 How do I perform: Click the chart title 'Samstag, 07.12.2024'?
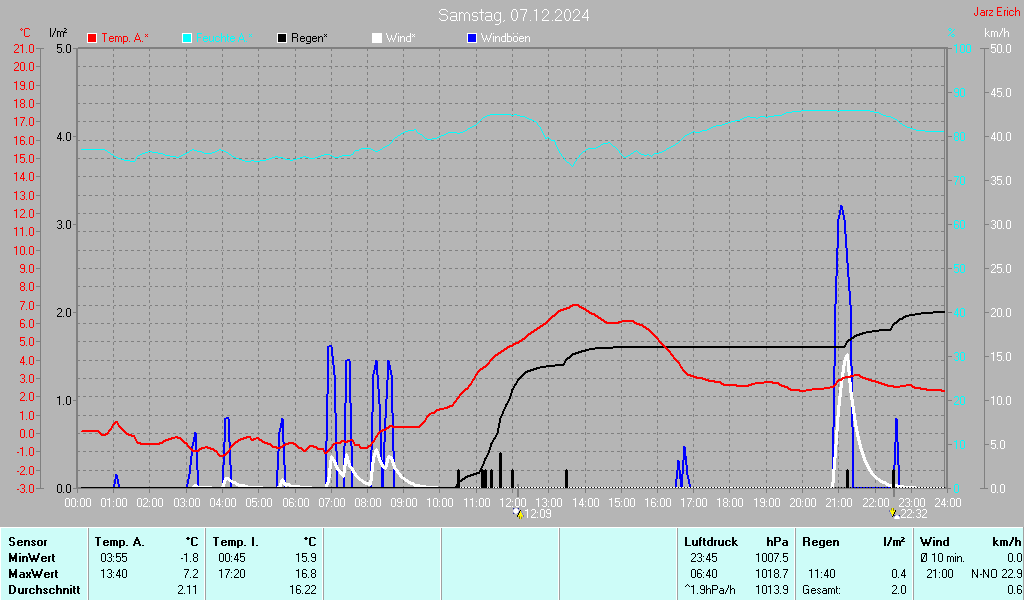[x=513, y=15]
